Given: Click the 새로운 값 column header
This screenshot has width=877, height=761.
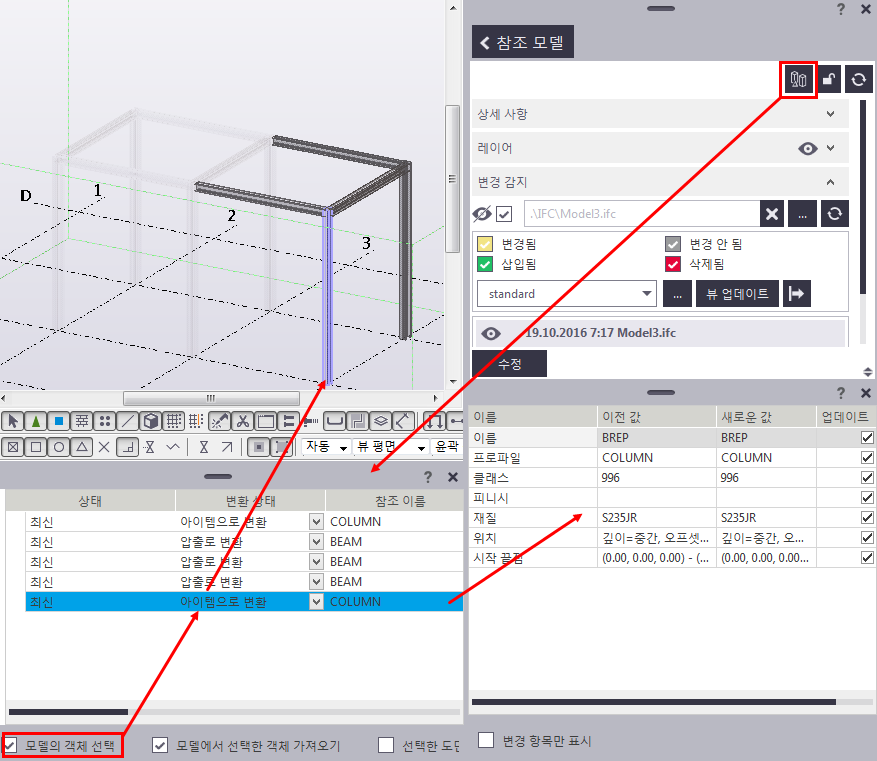Looking at the screenshot, I should click(x=766, y=417).
